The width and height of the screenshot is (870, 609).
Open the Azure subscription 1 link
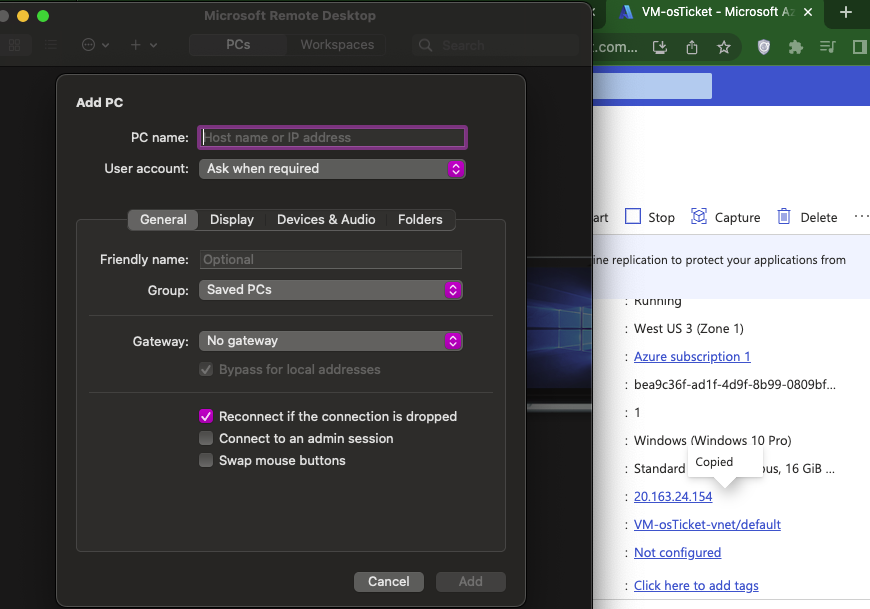[692, 357]
